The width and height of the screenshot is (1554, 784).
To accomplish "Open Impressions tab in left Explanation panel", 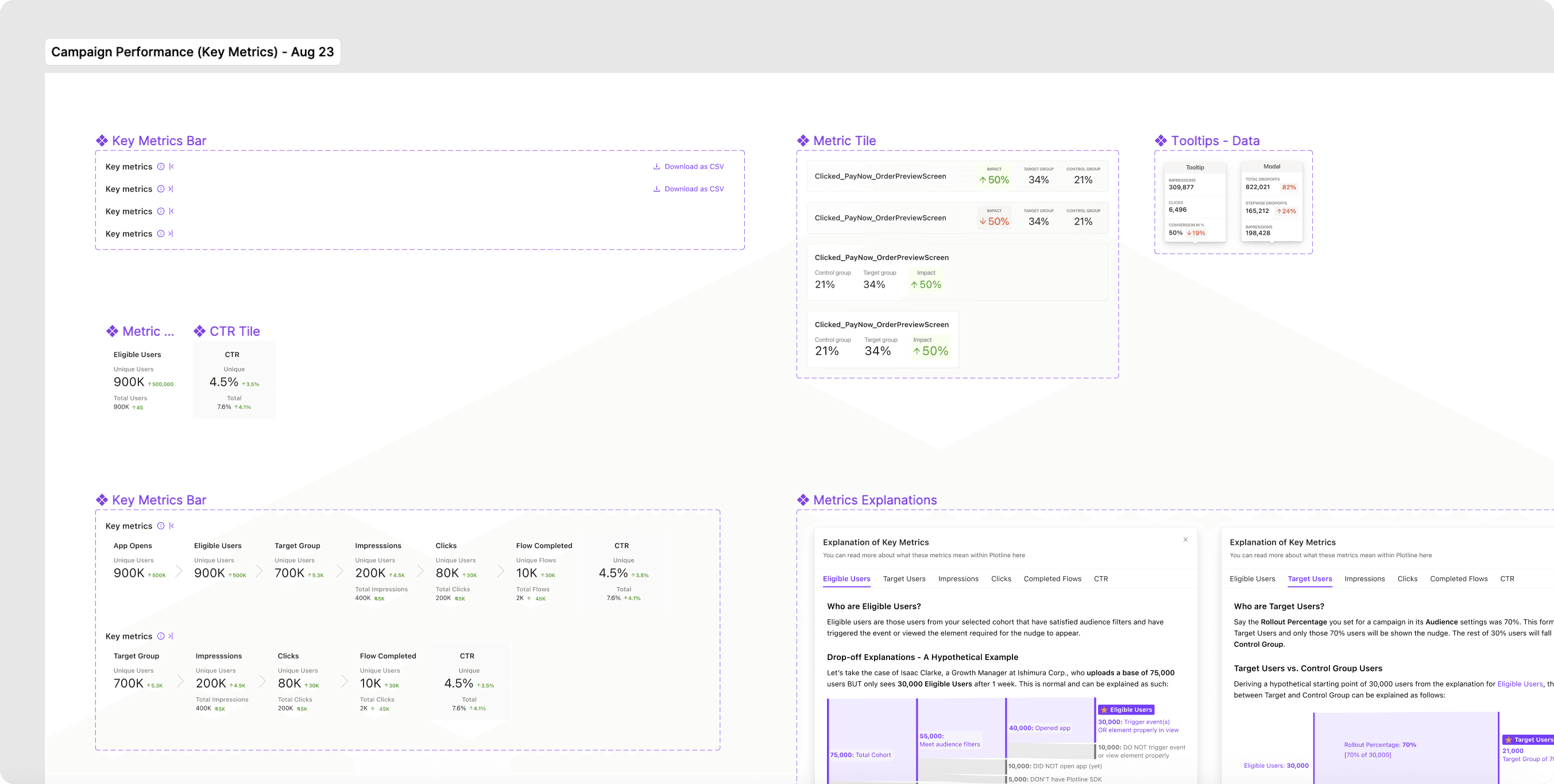I will pyautogui.click(x=958, y=579).
